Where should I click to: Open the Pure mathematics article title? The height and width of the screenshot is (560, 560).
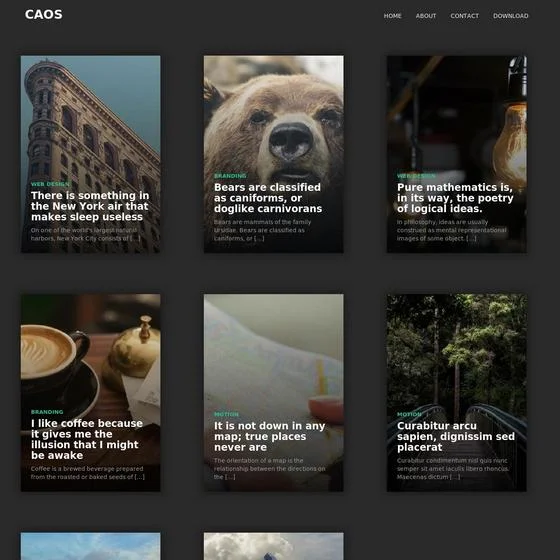click(x=455, y=198)
